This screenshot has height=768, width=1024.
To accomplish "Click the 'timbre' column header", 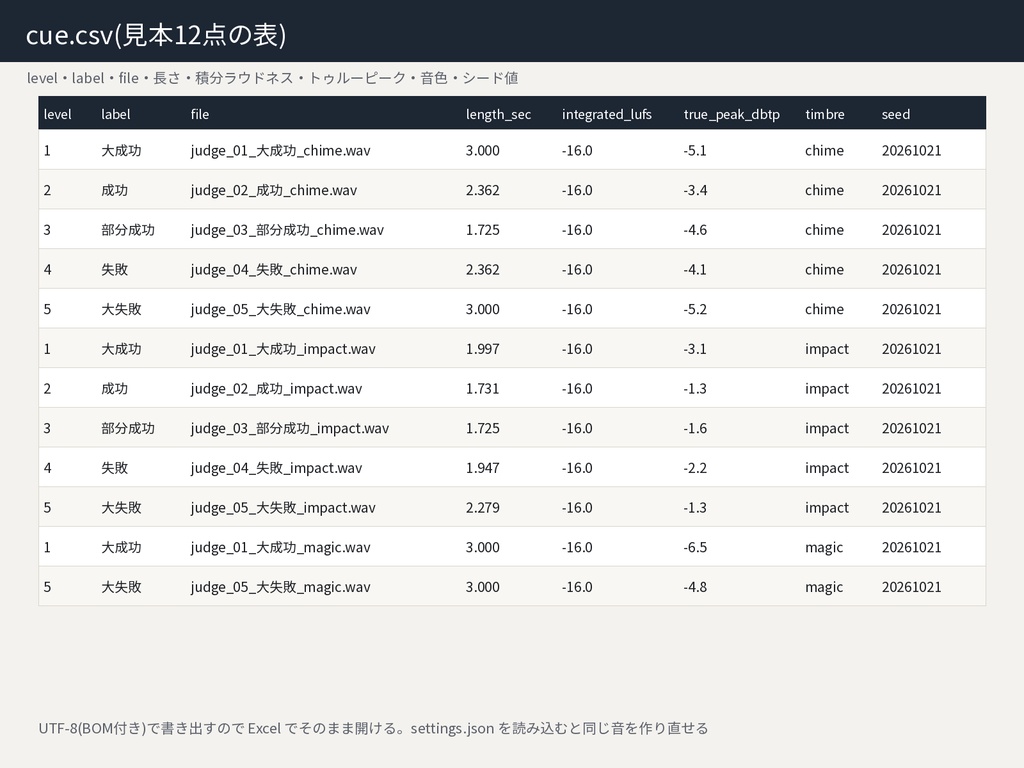I will click(825, 114).
